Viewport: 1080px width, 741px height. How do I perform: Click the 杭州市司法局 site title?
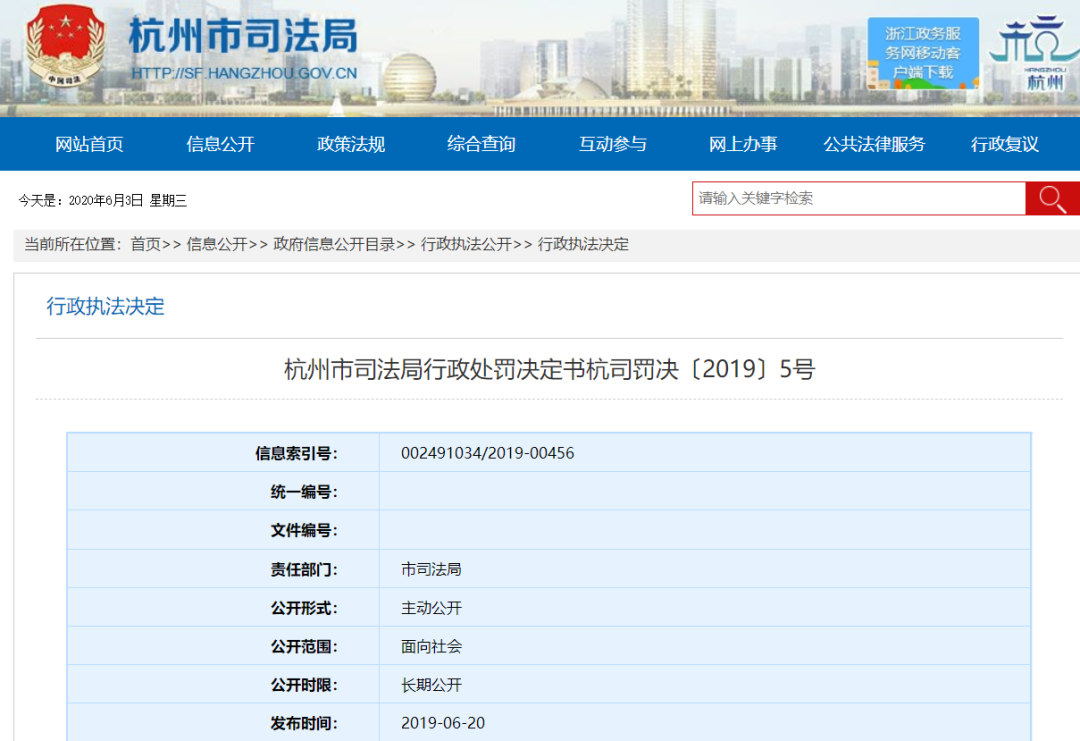point(243,37)
